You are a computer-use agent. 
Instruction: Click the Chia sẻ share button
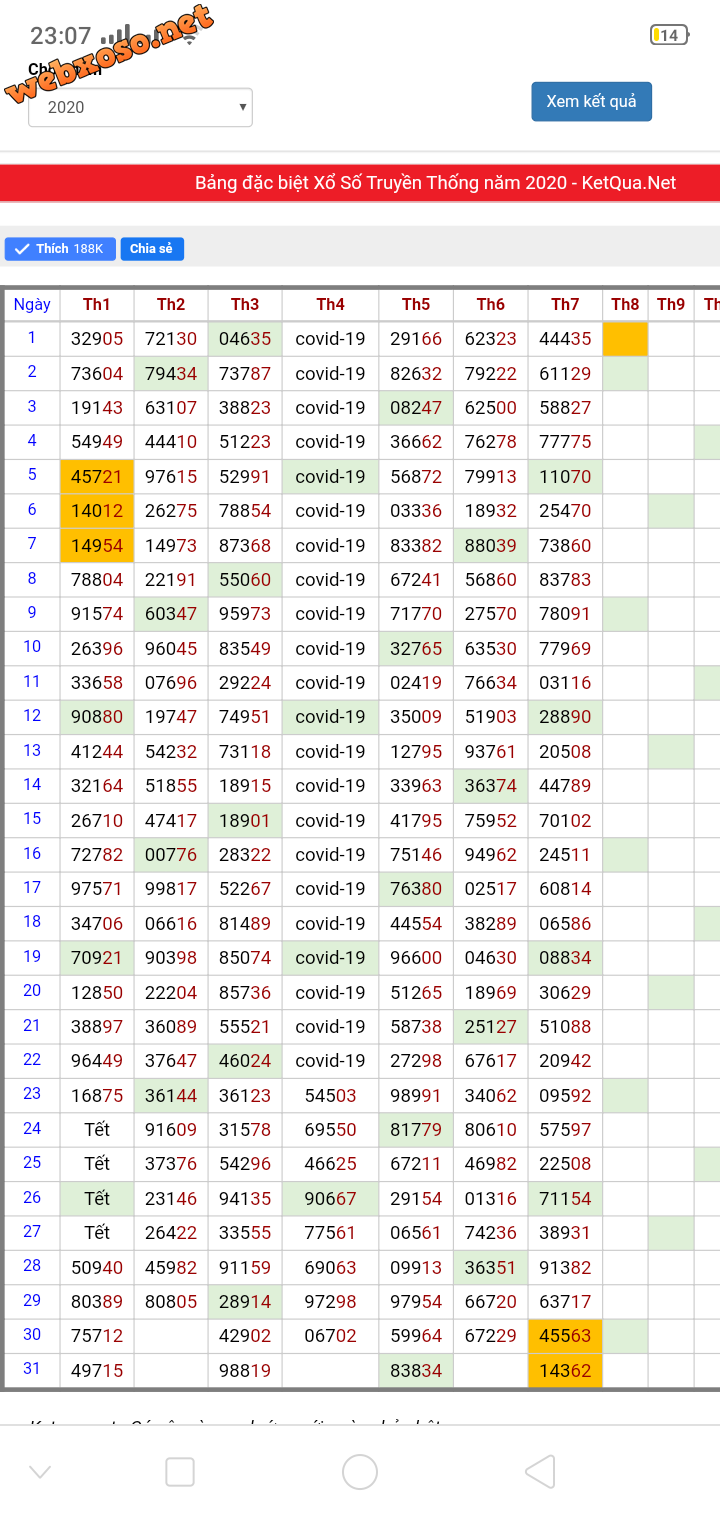coord(152,249)
